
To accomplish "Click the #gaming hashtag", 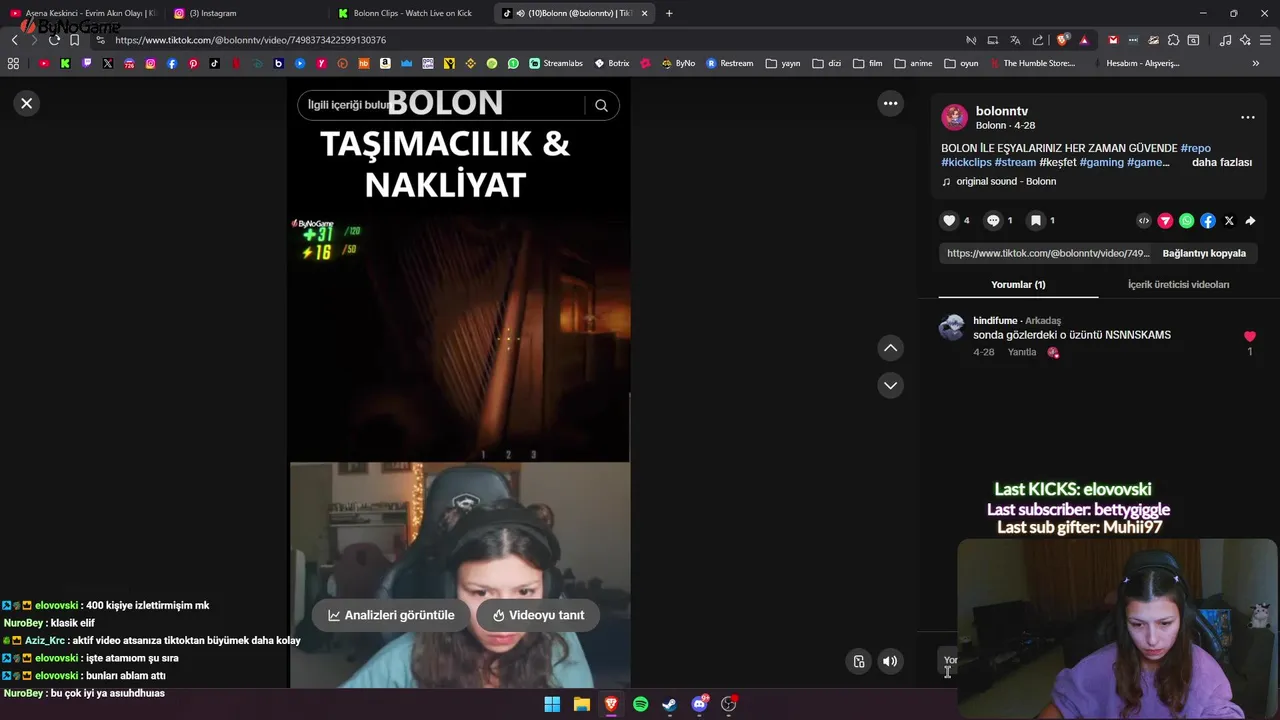I will pos(1101,162).
